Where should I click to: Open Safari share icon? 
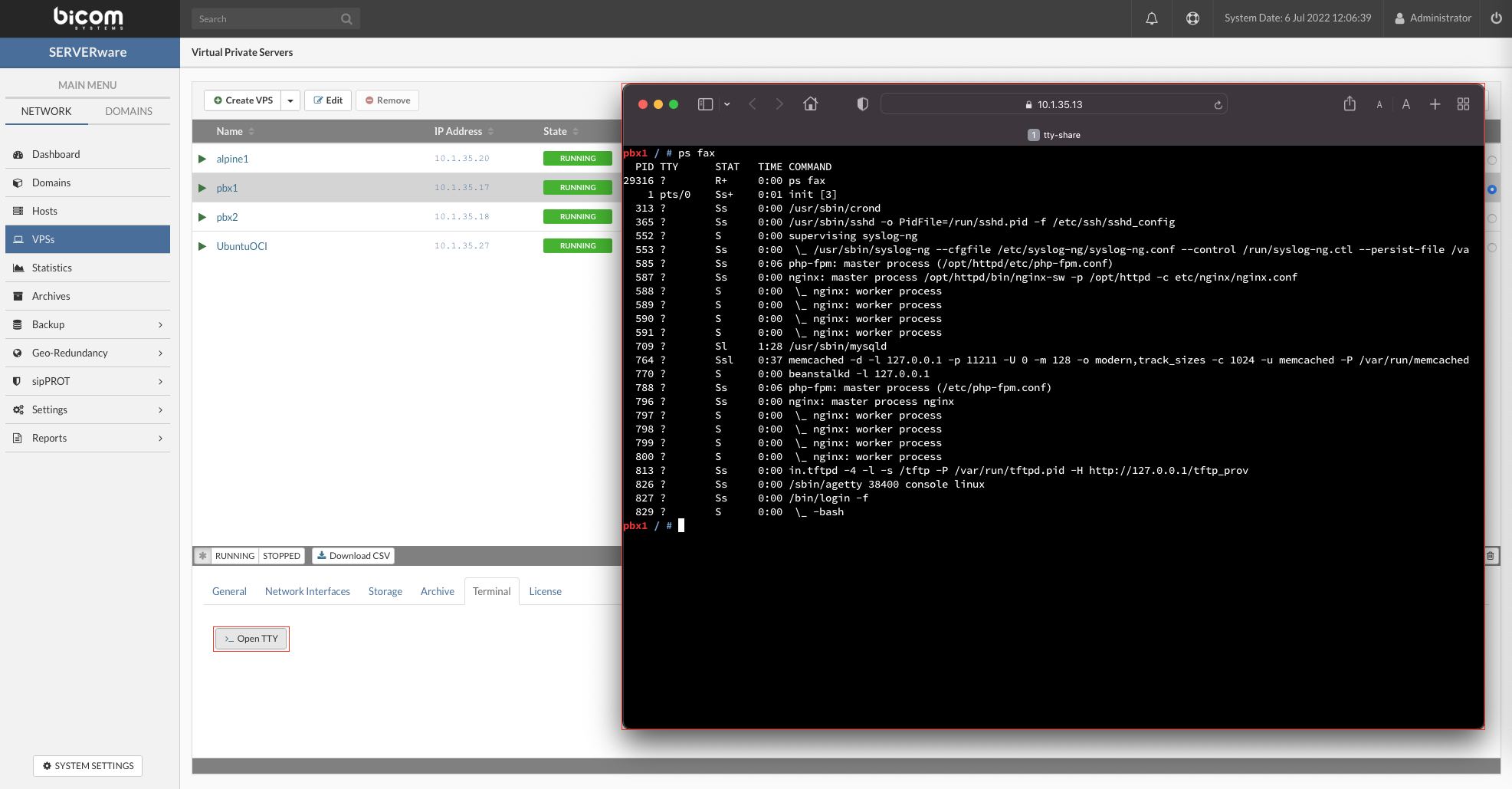pos(1350,104)
